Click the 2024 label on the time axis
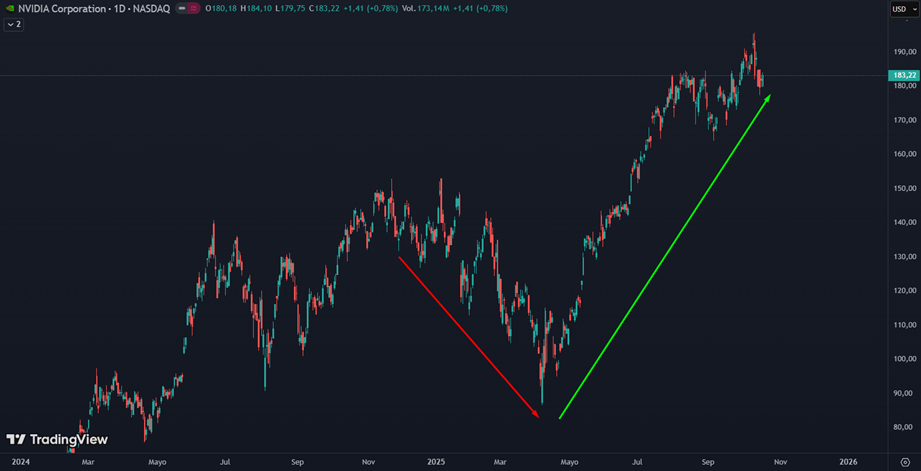The image size is (921, 471). pos(19,462)
